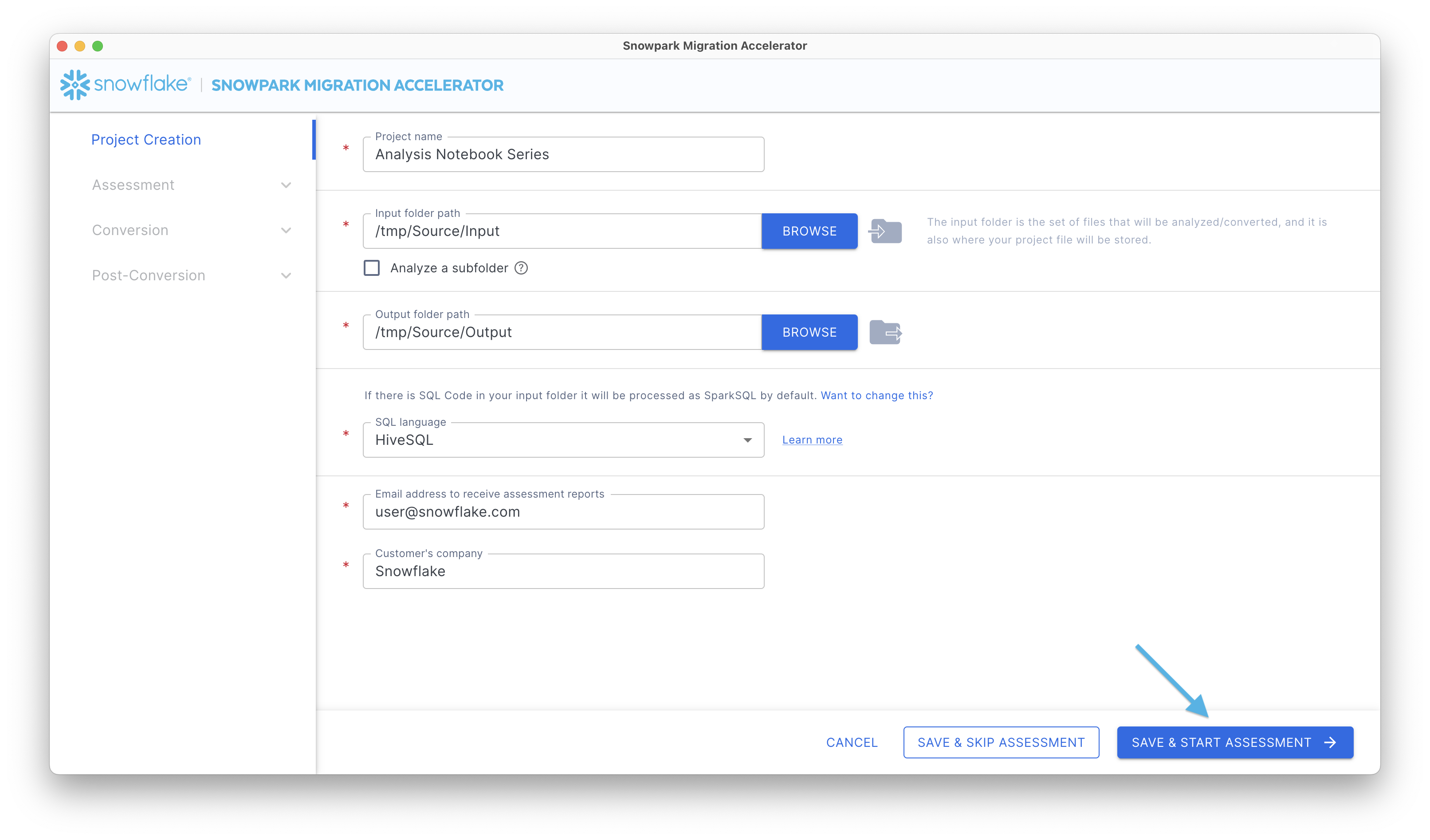Expand the Conversion sidebar chevron

(x=286, y=231)
